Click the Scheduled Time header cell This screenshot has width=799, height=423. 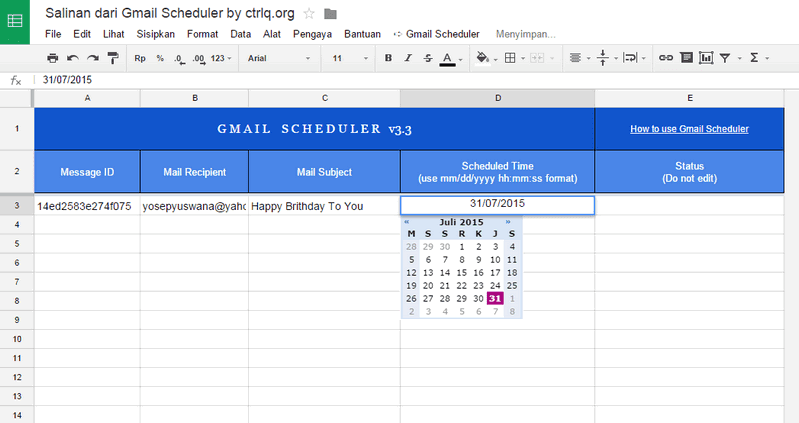[497, 172]
